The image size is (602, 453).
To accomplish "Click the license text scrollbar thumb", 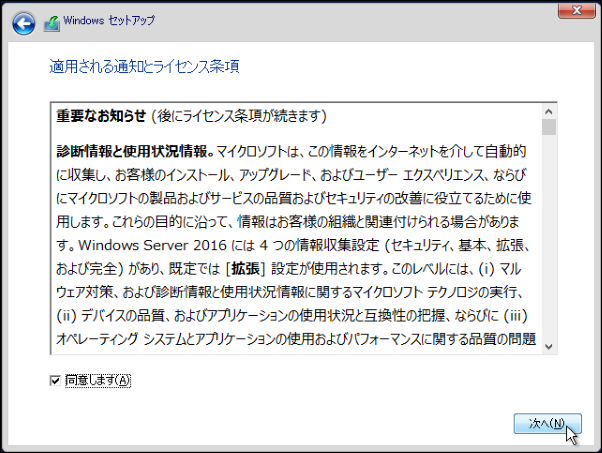I will point(549,127).
